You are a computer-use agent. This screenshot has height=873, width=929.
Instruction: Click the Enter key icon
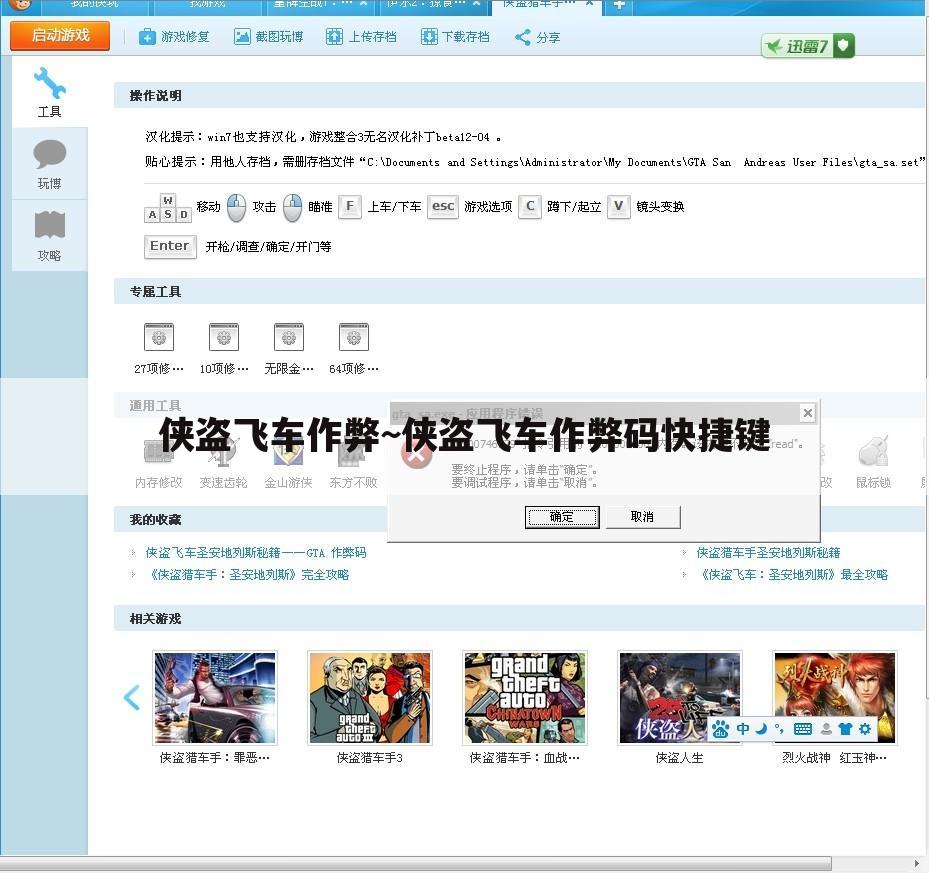tap(170, 247)
